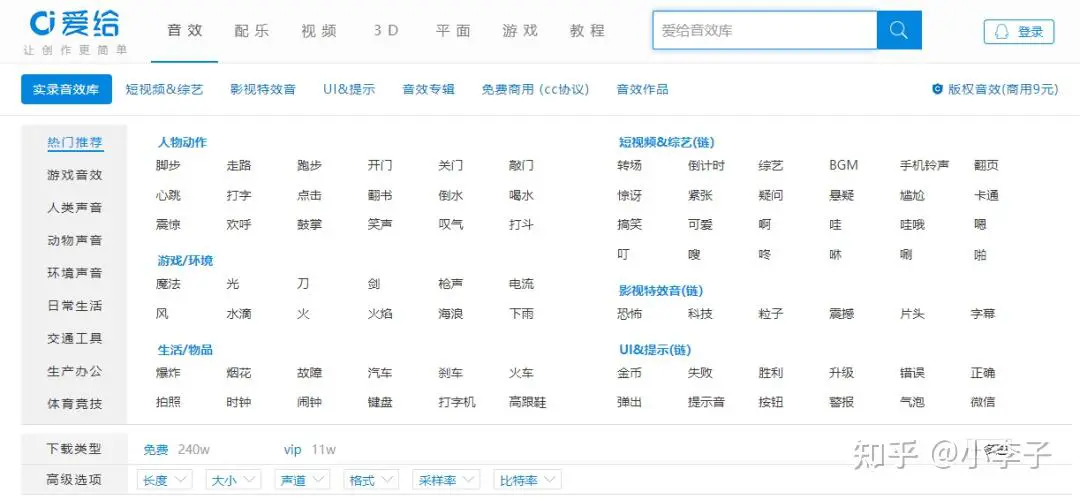Switch to the 游戏 navigation tab
Image resolution: width=1080 pixels, height=500 pixels.
coord(520,31)
